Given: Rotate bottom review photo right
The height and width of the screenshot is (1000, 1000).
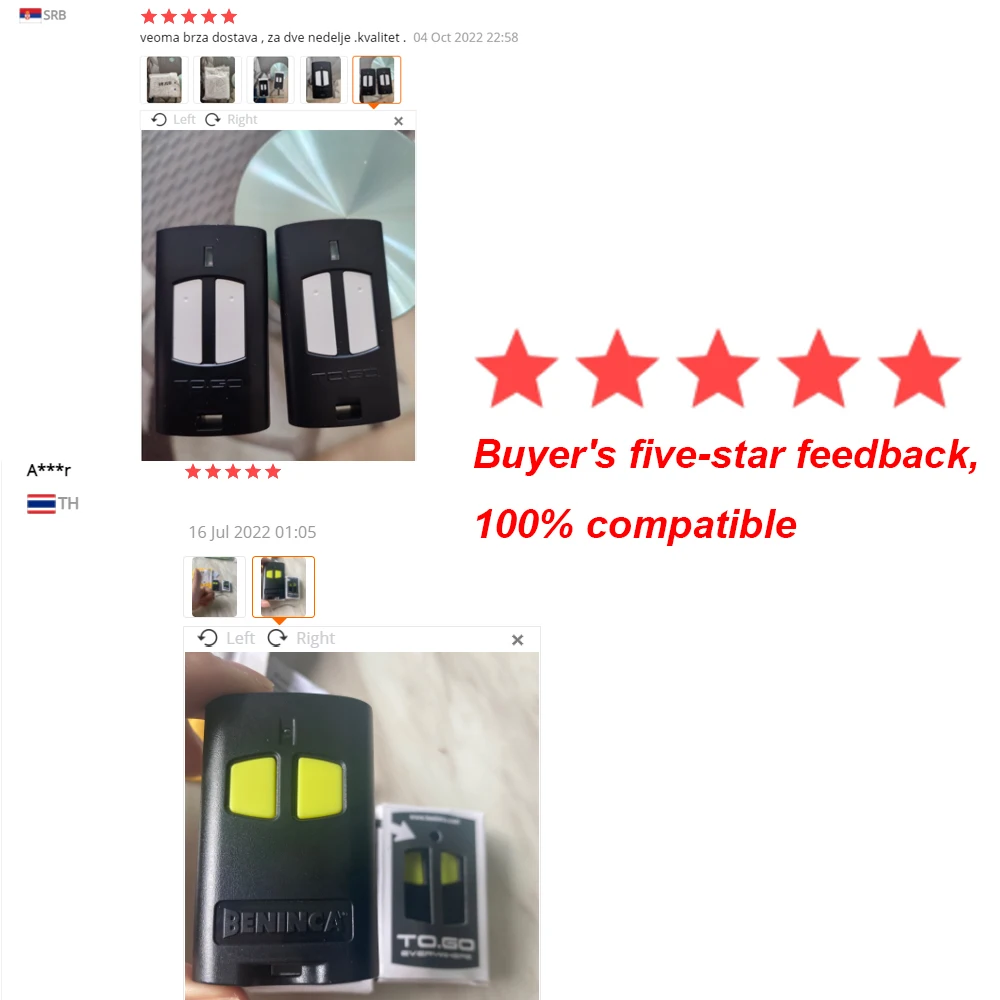Looking at the screenshot, I should coord(301,638).
